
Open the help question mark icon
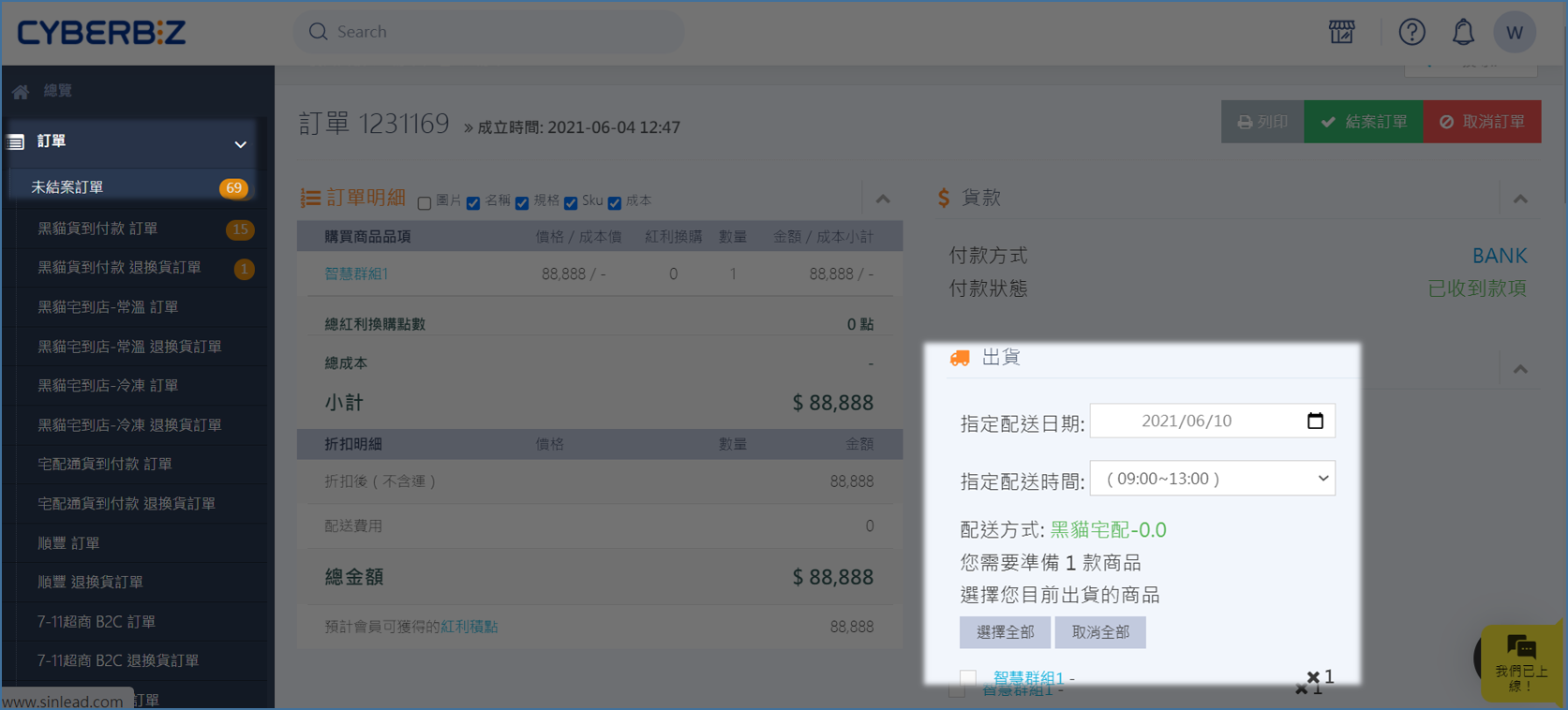(1411, 32)
